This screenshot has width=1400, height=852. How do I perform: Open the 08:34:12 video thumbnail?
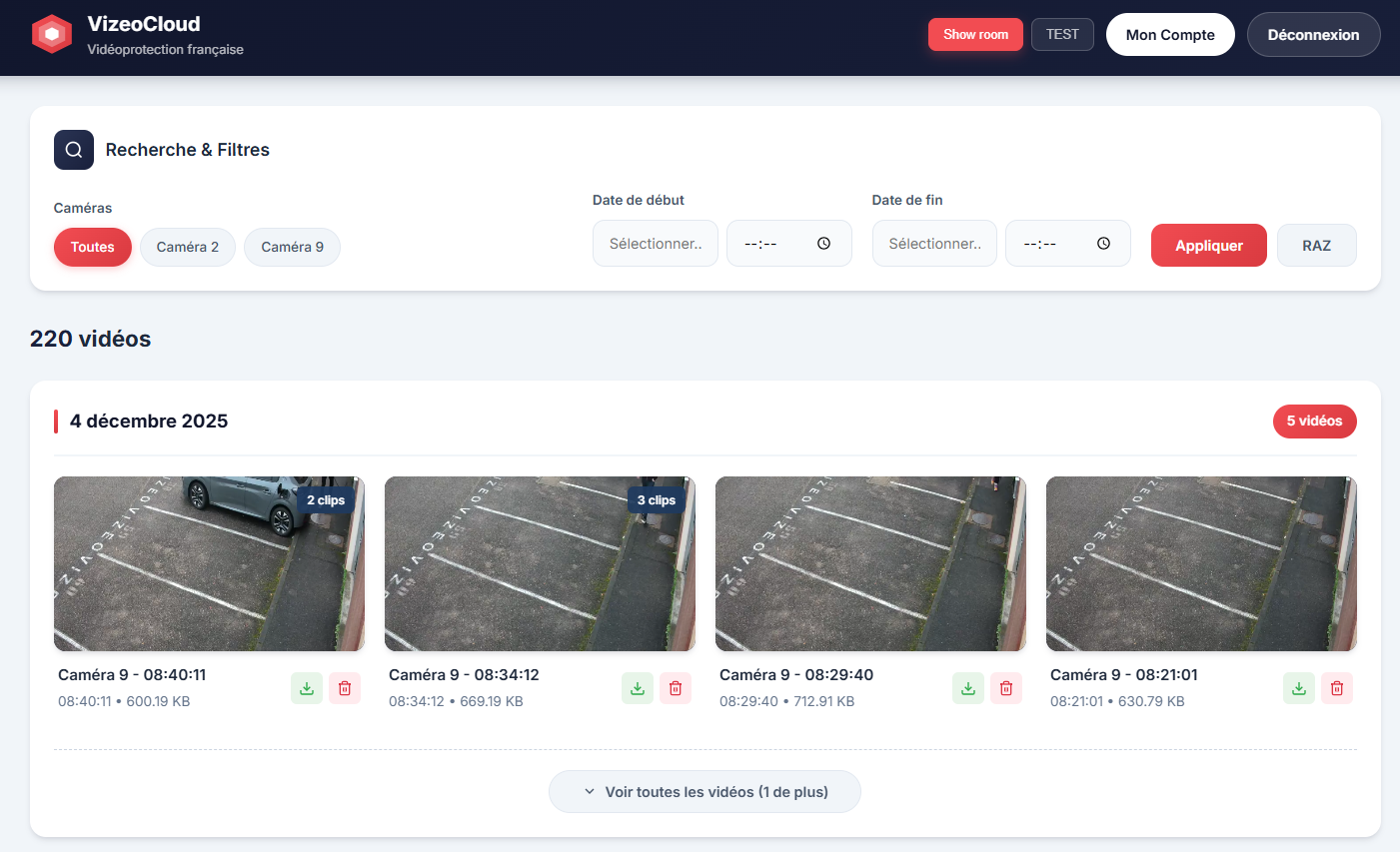(x=540, y=564)
